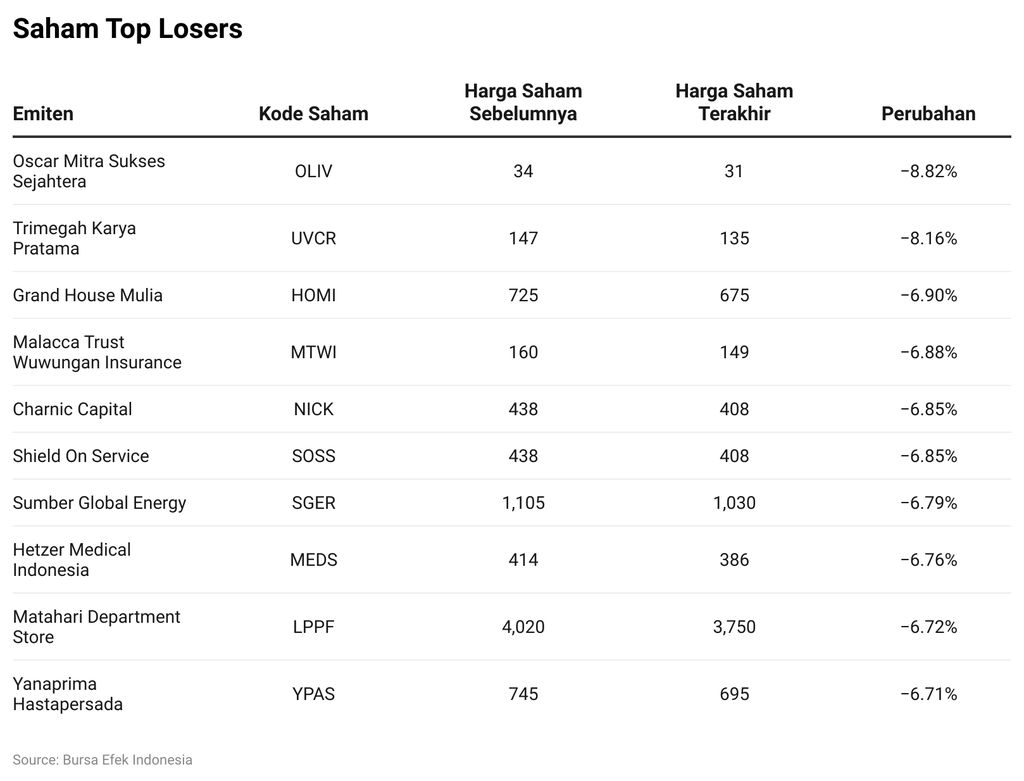Image resolution: width=1024 pixels, height=781 pixels.
Task: Click the last price 3,750 for LPPF
Action: click(x=734, y=627)
